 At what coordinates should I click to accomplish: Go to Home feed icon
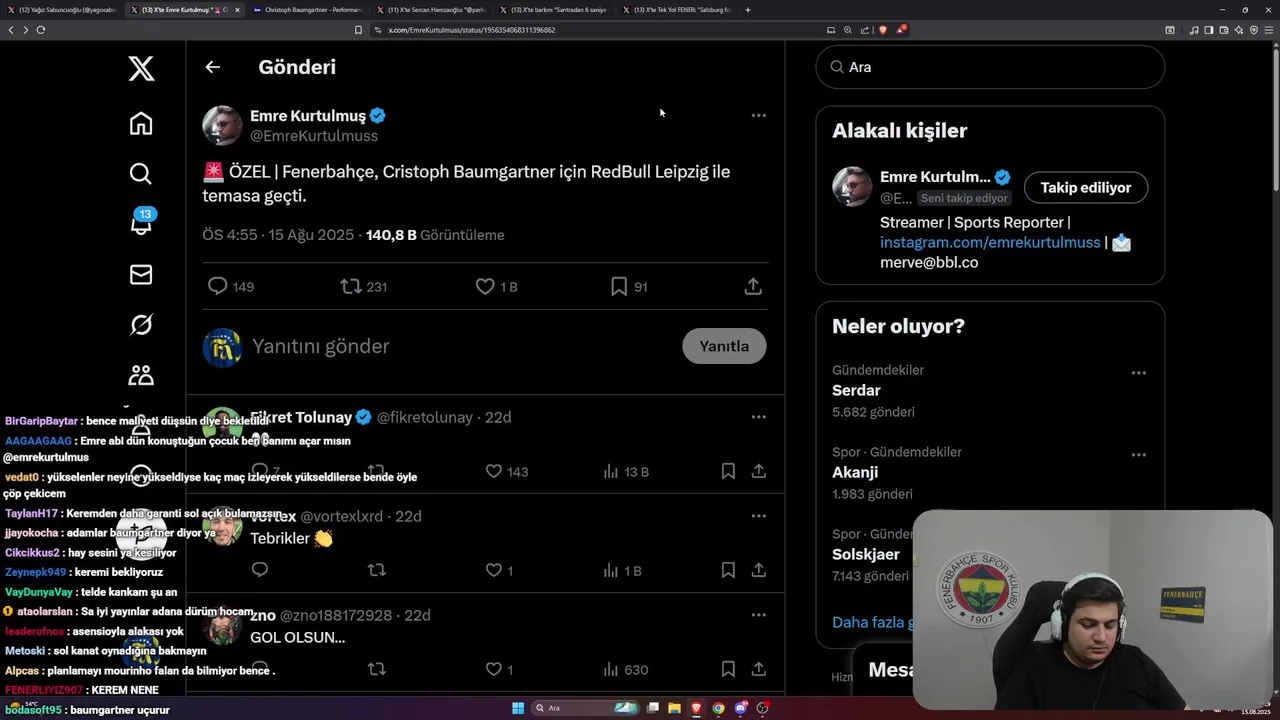141,123
